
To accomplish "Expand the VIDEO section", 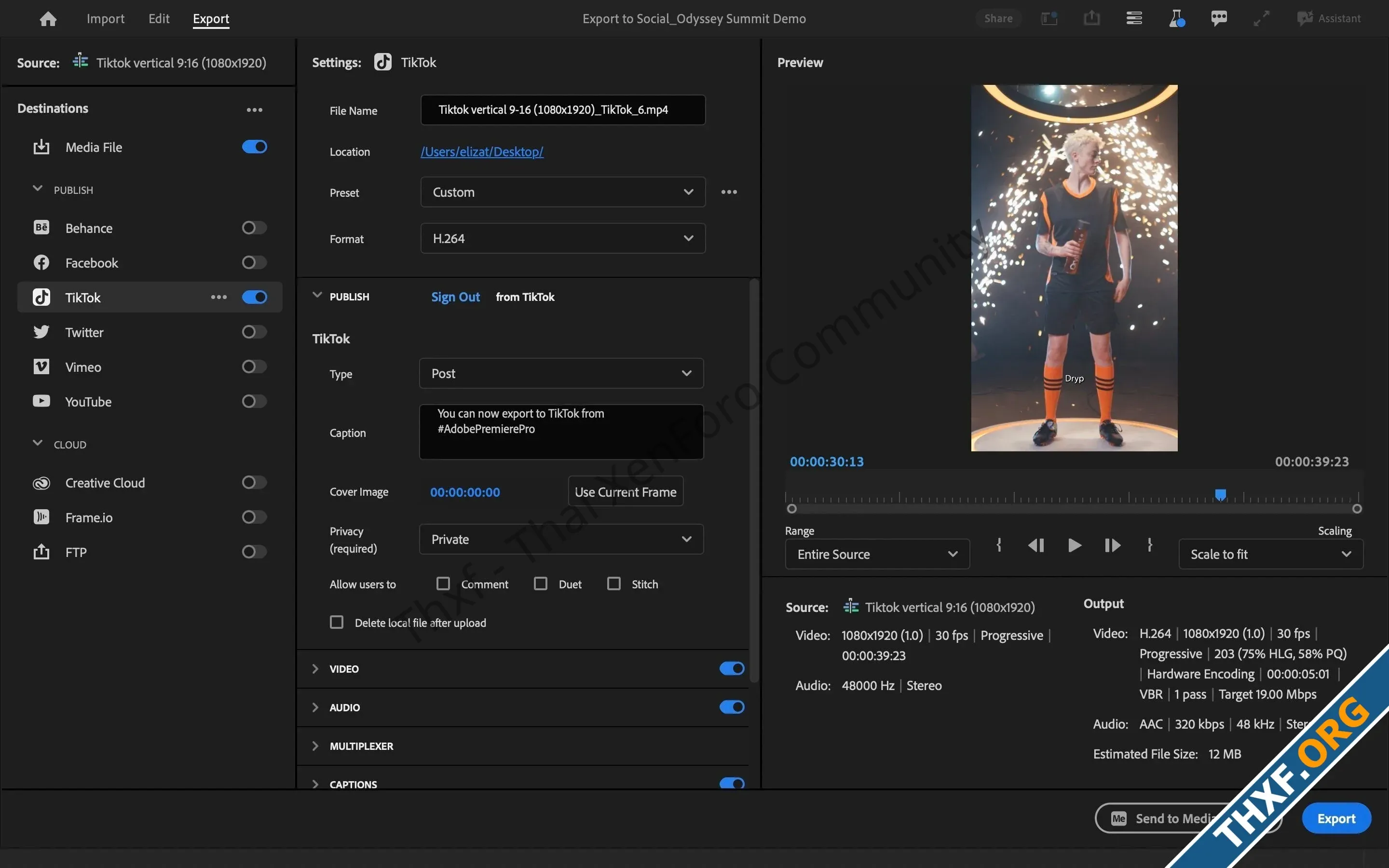I will [315, 669].
